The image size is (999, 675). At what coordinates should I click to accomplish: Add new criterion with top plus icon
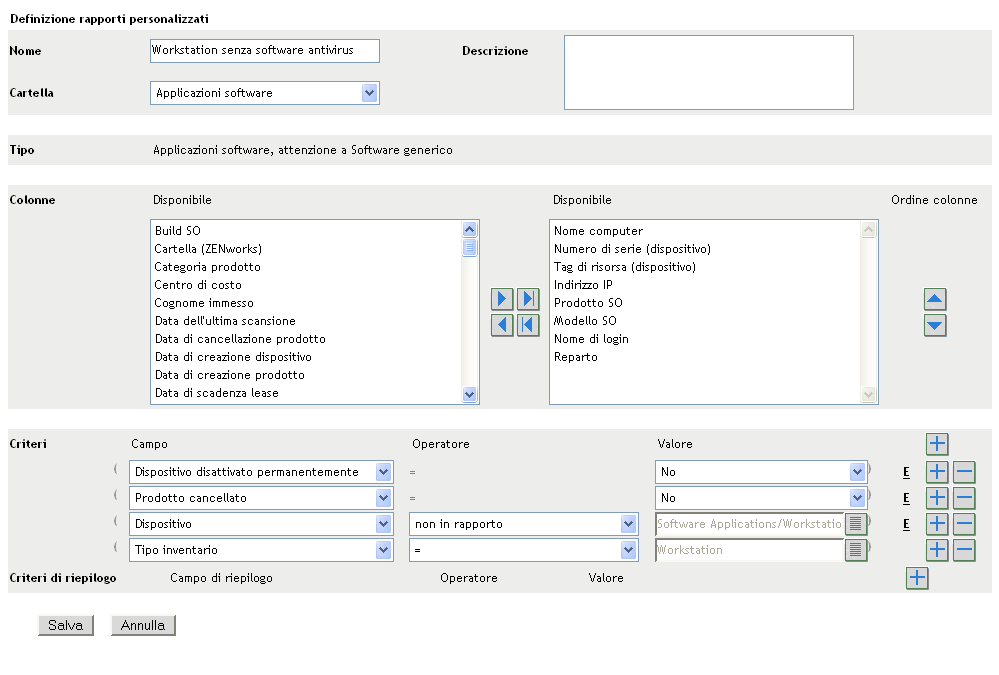coord(937,444)
